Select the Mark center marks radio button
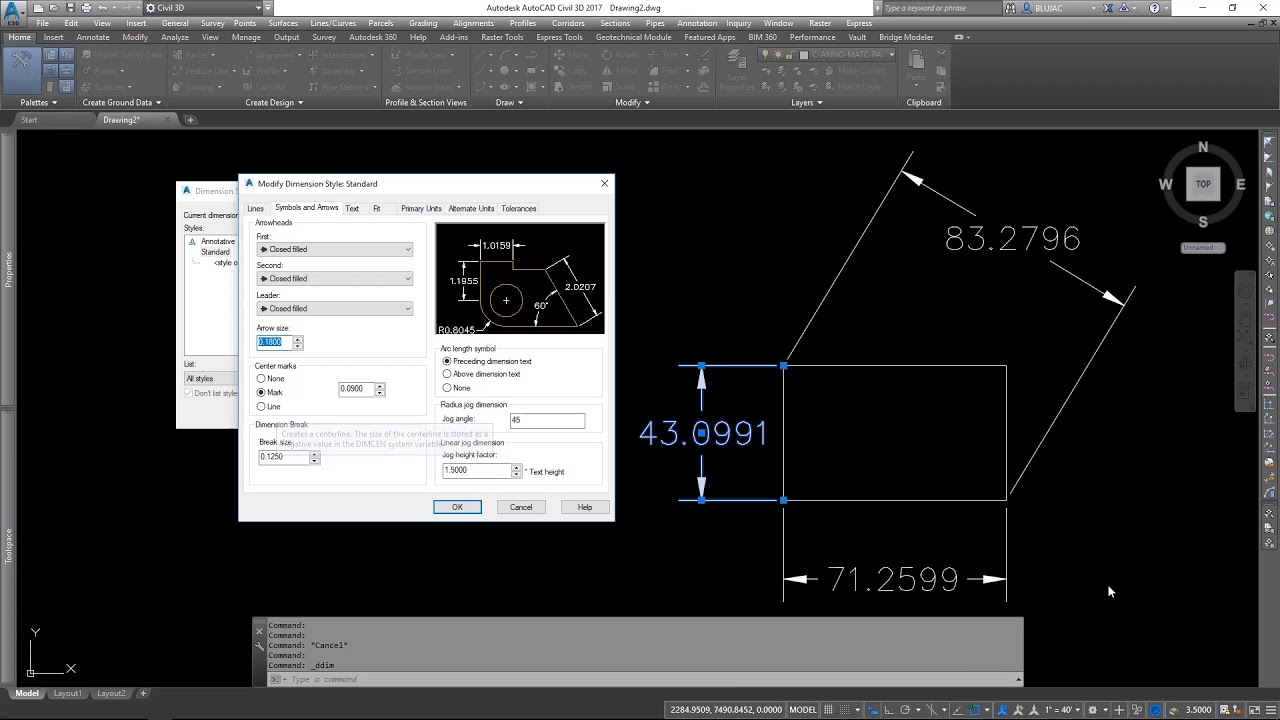The image size is (1280, 720). point(261,393)
